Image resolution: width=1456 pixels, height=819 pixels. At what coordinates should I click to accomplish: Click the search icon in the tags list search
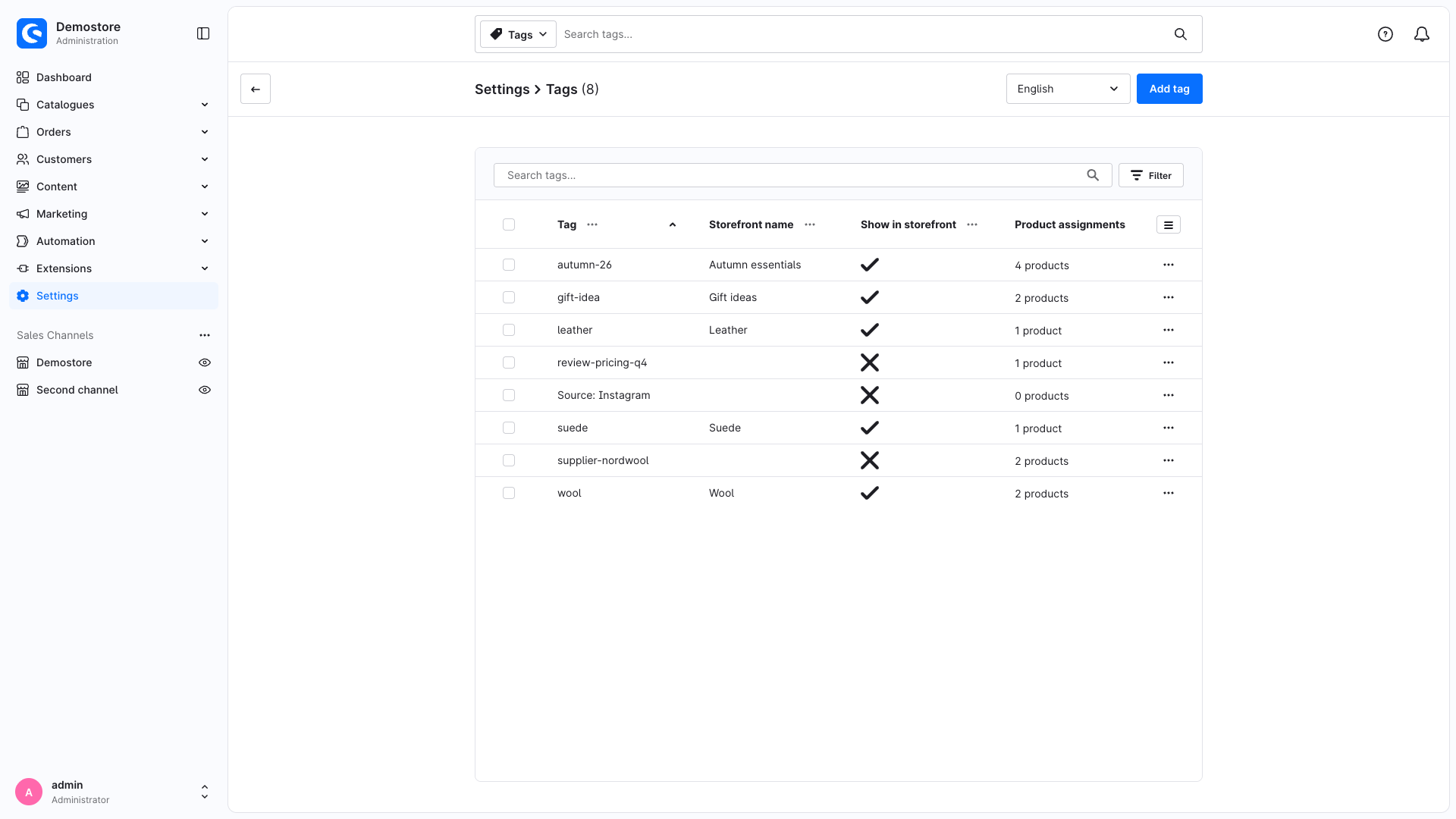click(1093, 175)
